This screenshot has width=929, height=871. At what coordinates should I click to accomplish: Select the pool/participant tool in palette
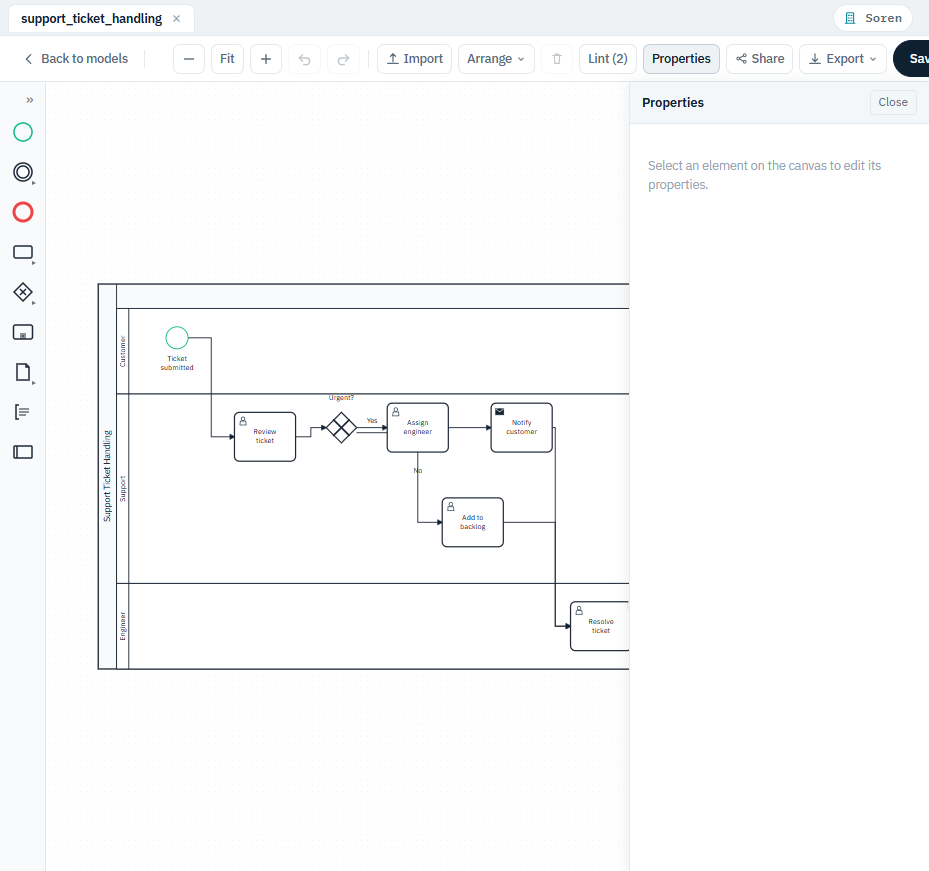[23, 452]
